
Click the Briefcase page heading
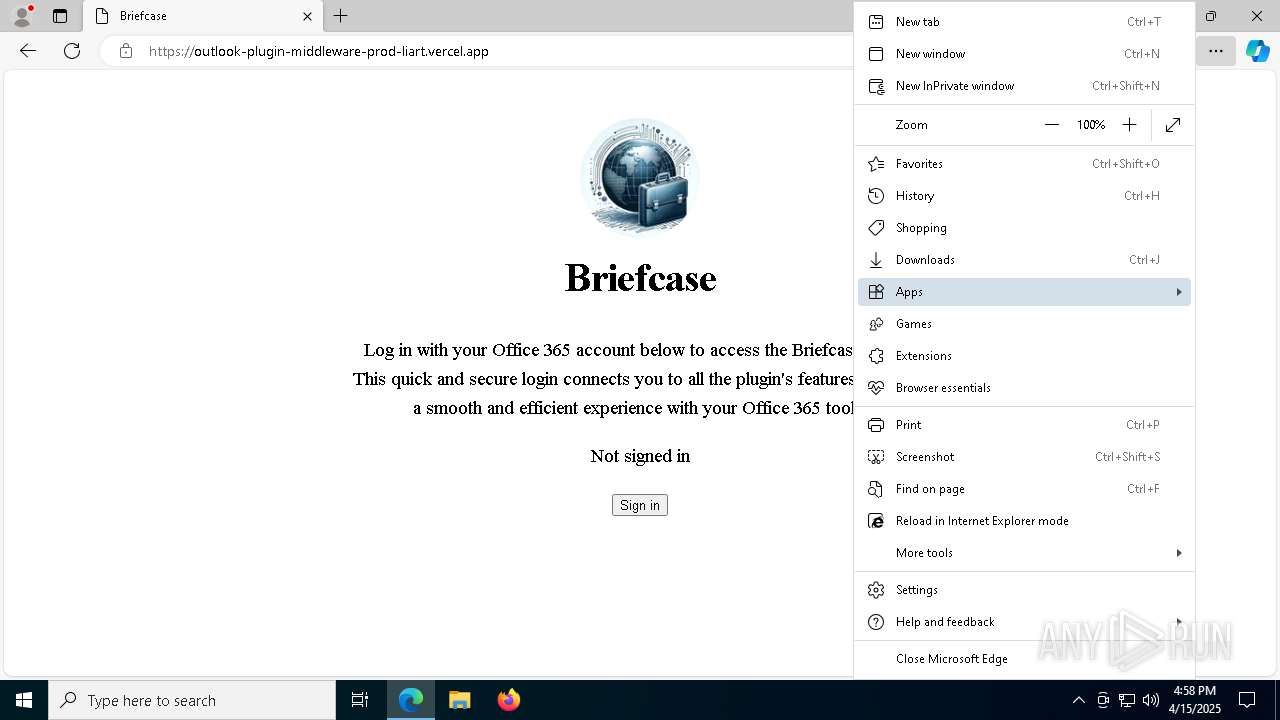640,278
